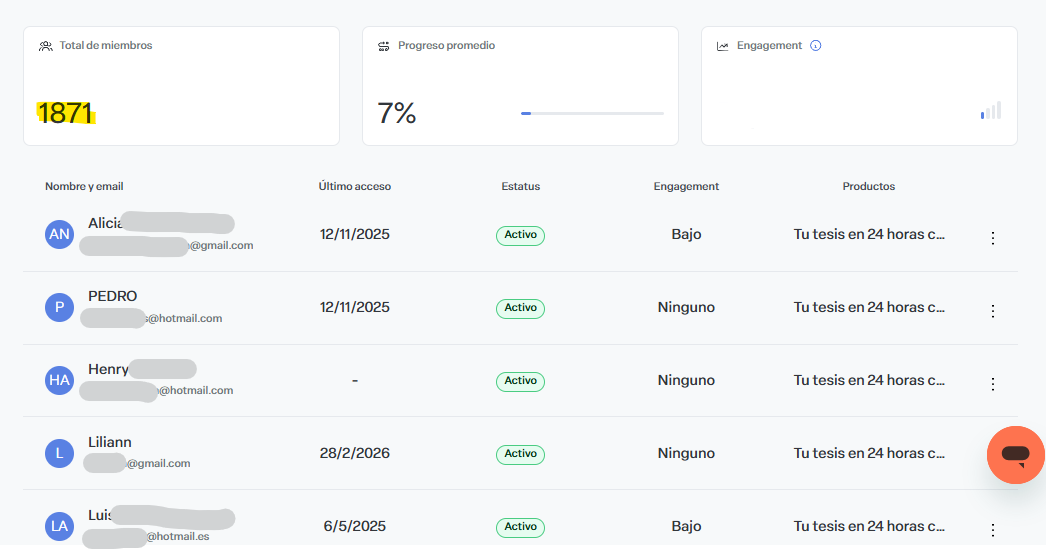
Task: Select the name PEDRO in the list
Action: [x=113, y=296]
